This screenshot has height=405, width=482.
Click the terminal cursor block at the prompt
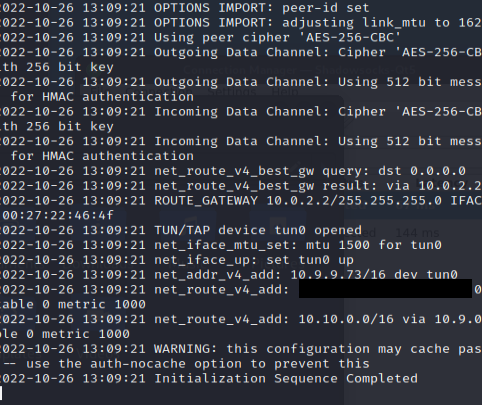[x=1, y=393]
